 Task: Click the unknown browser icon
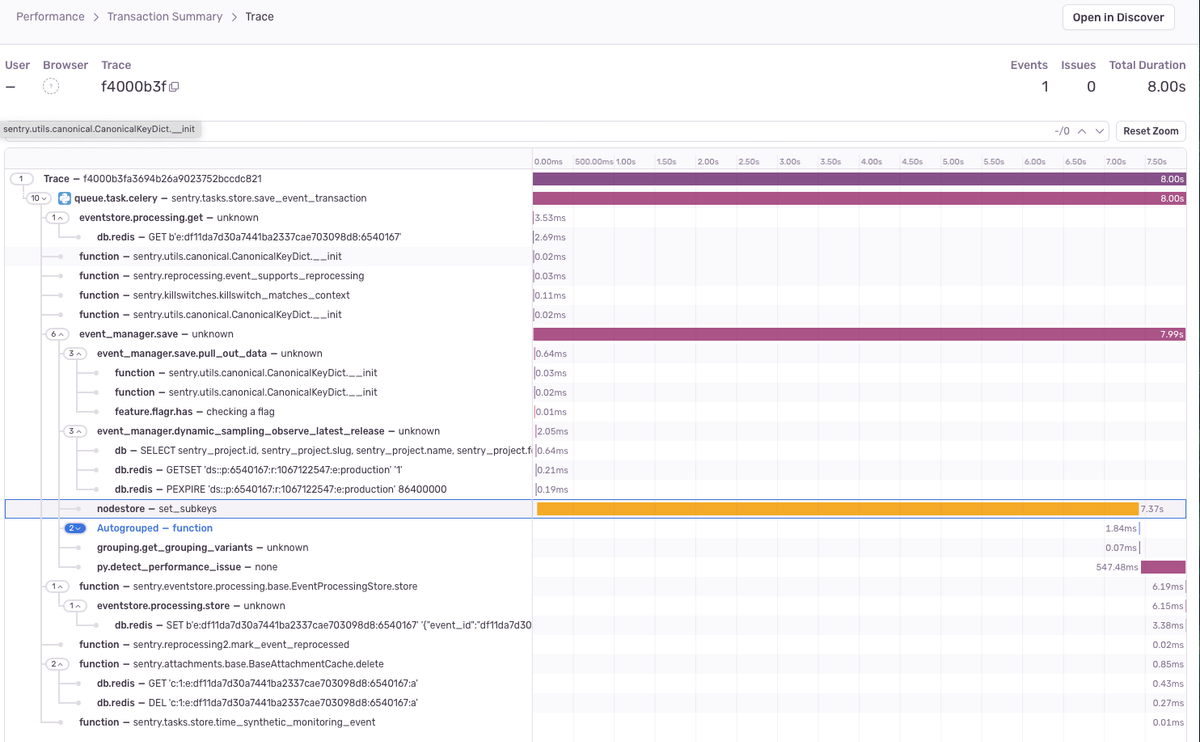51,87
